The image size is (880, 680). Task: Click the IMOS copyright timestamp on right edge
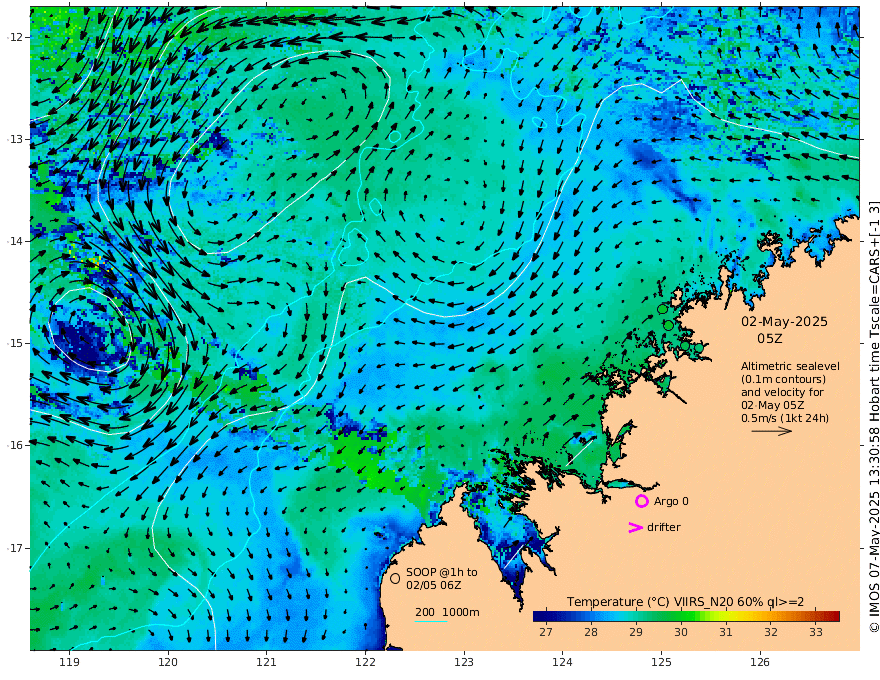click(x=873, y=416)
